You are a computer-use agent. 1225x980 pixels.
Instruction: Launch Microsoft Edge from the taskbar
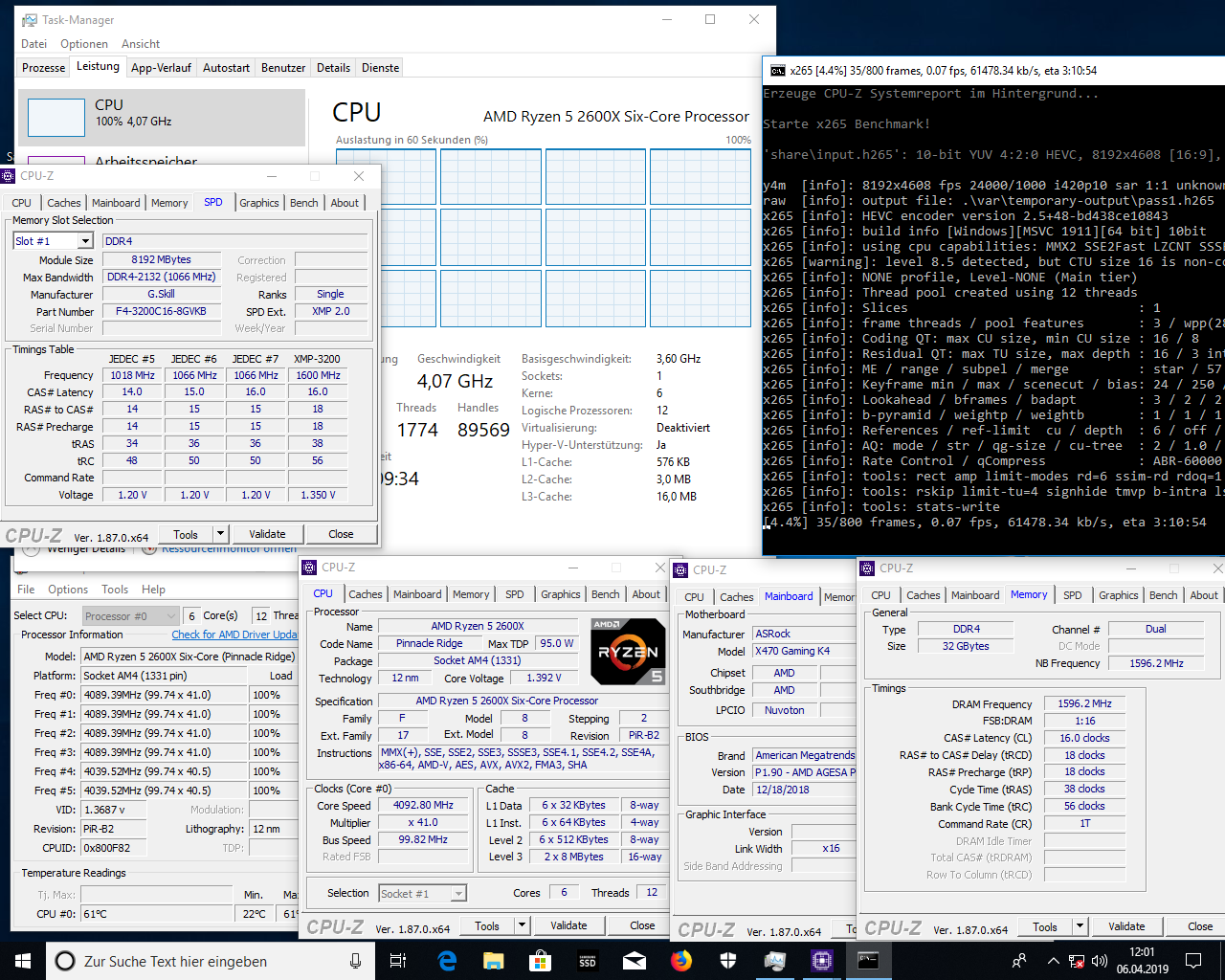tap(447, 961)
